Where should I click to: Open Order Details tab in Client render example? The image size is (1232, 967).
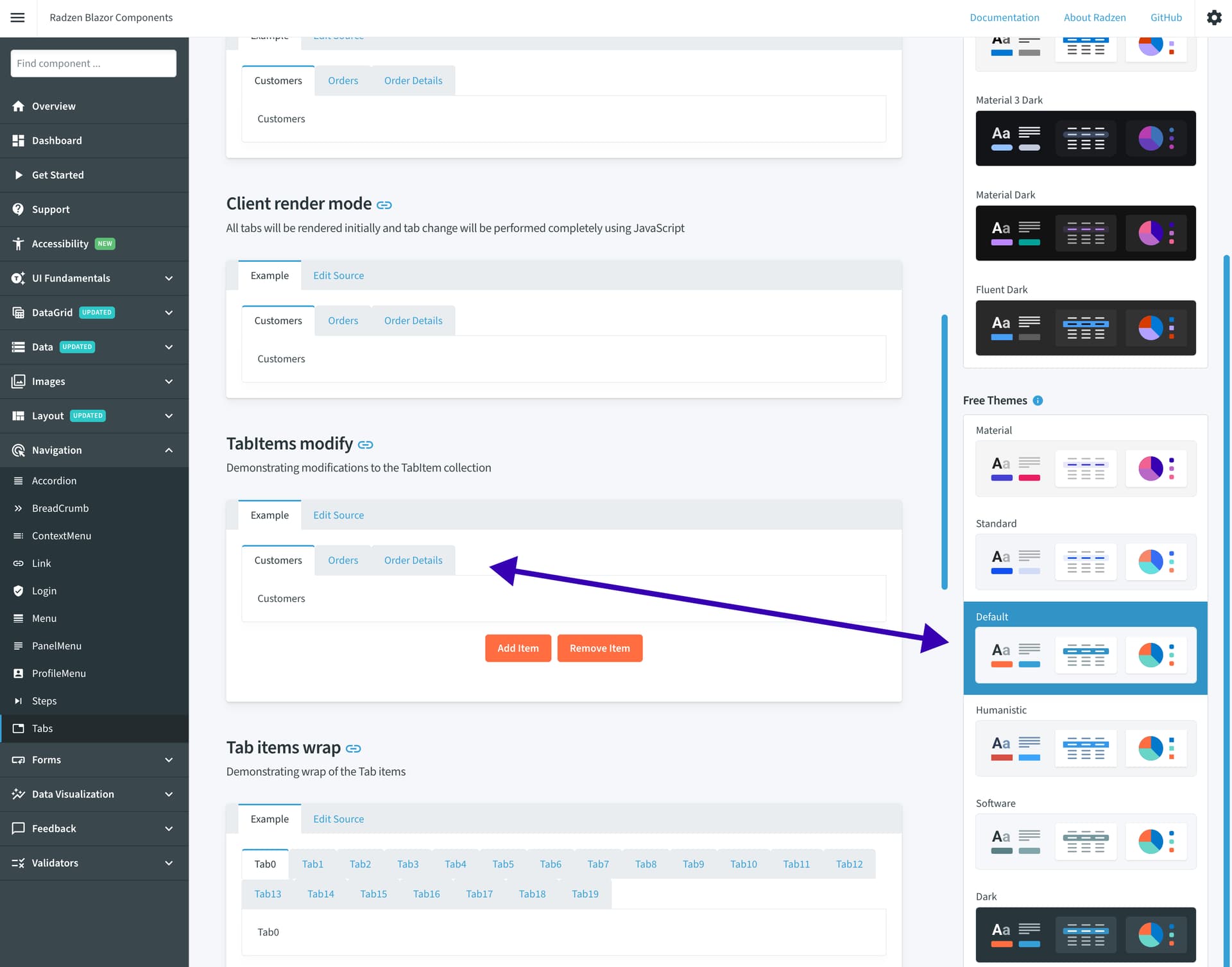click(x=413, y=320)
